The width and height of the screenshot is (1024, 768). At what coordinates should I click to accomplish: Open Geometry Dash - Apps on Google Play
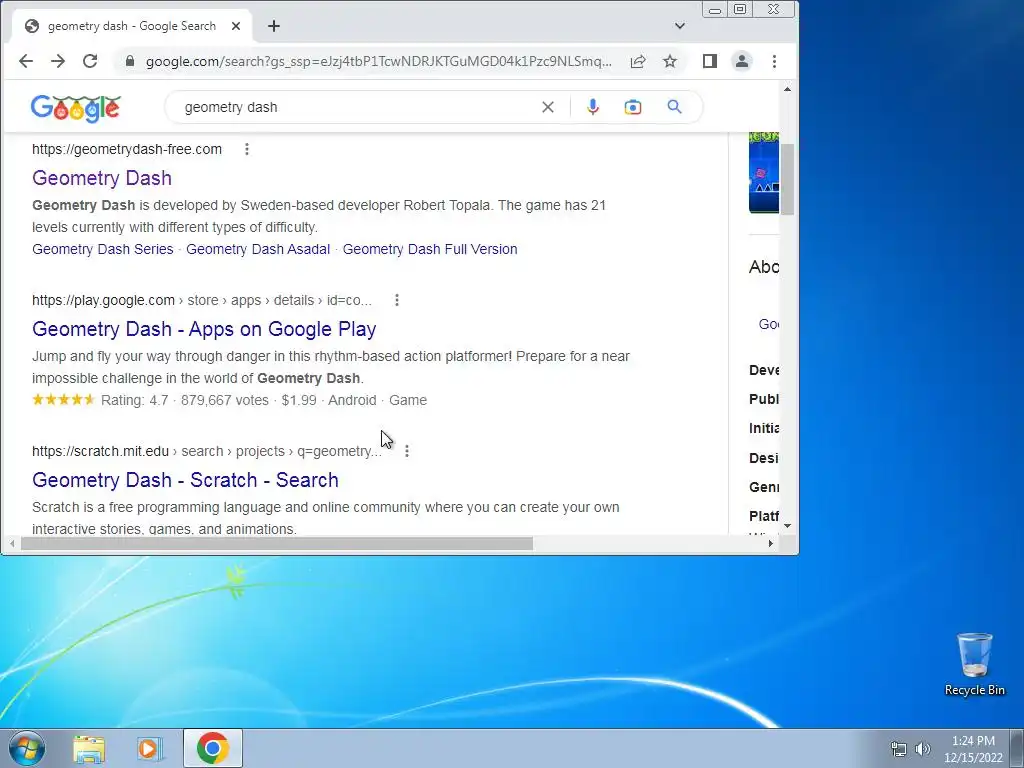point(204,329)
